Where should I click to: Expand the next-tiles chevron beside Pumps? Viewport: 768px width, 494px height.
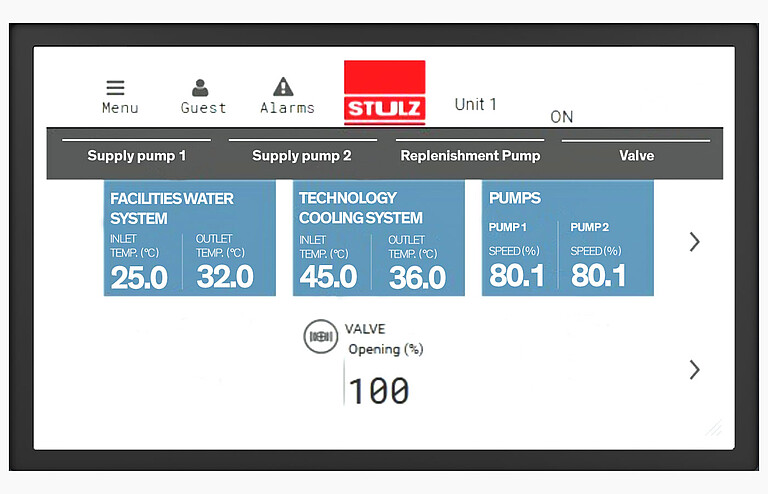(x=695, y=241)
